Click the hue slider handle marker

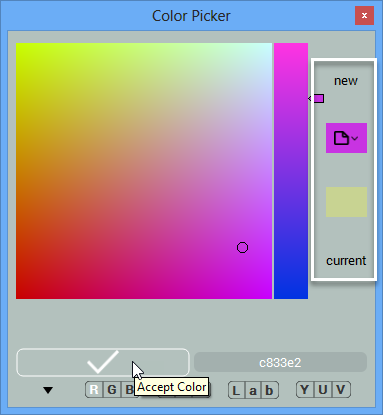point(316,98)
